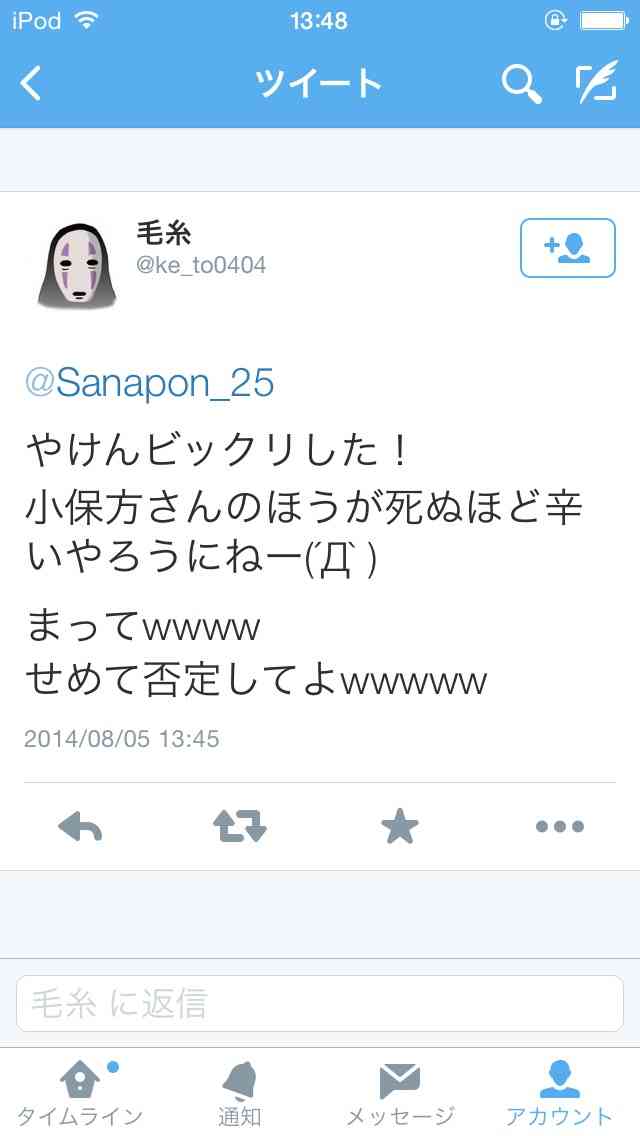Favorite the tweet with the star icon
Image resolution: width=640 pixels, height=1136 pixels.
[x=400, y=827]
